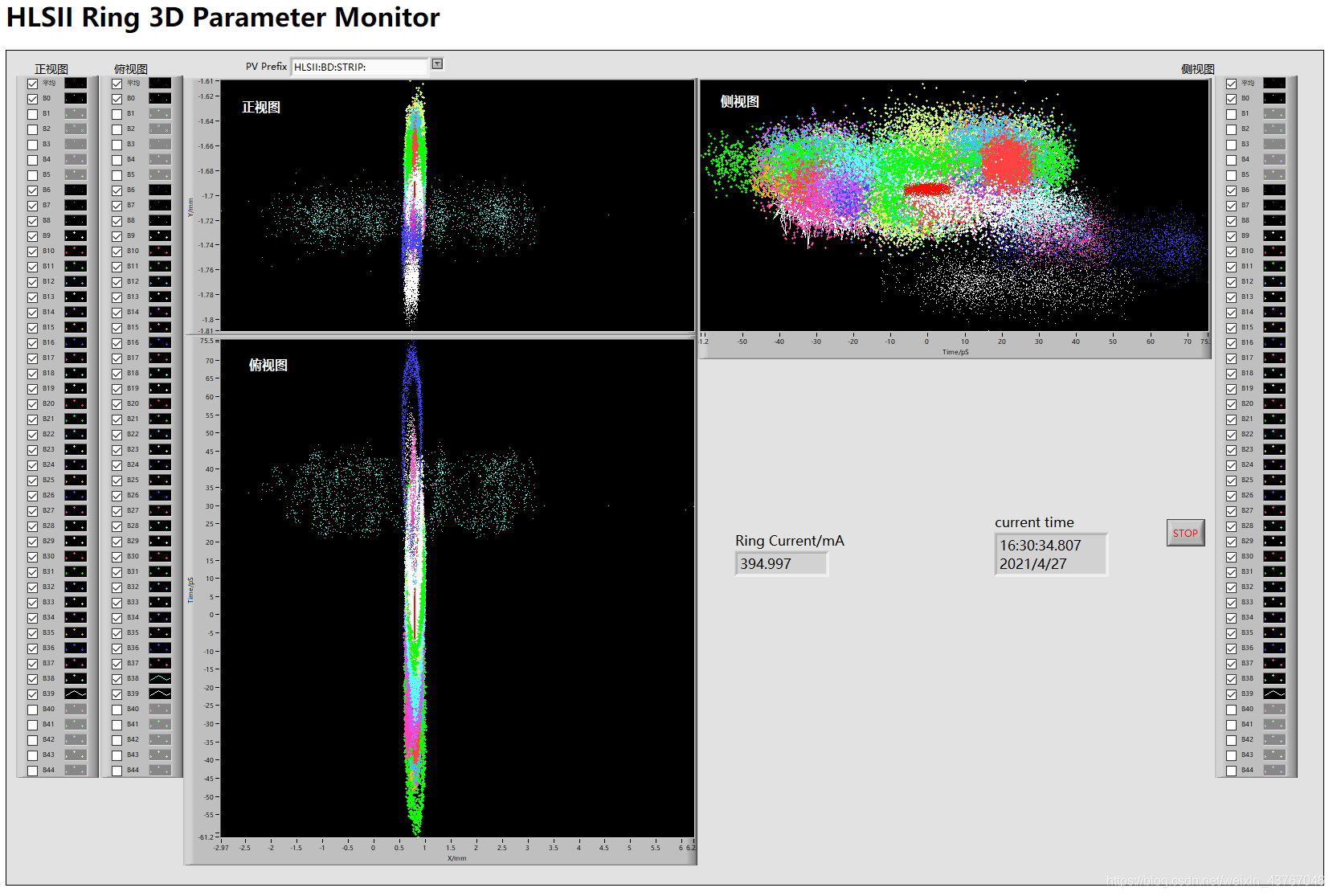
Task: Click the B9 white plot sample in 正视图 legend
Action: tap(76, 235)
